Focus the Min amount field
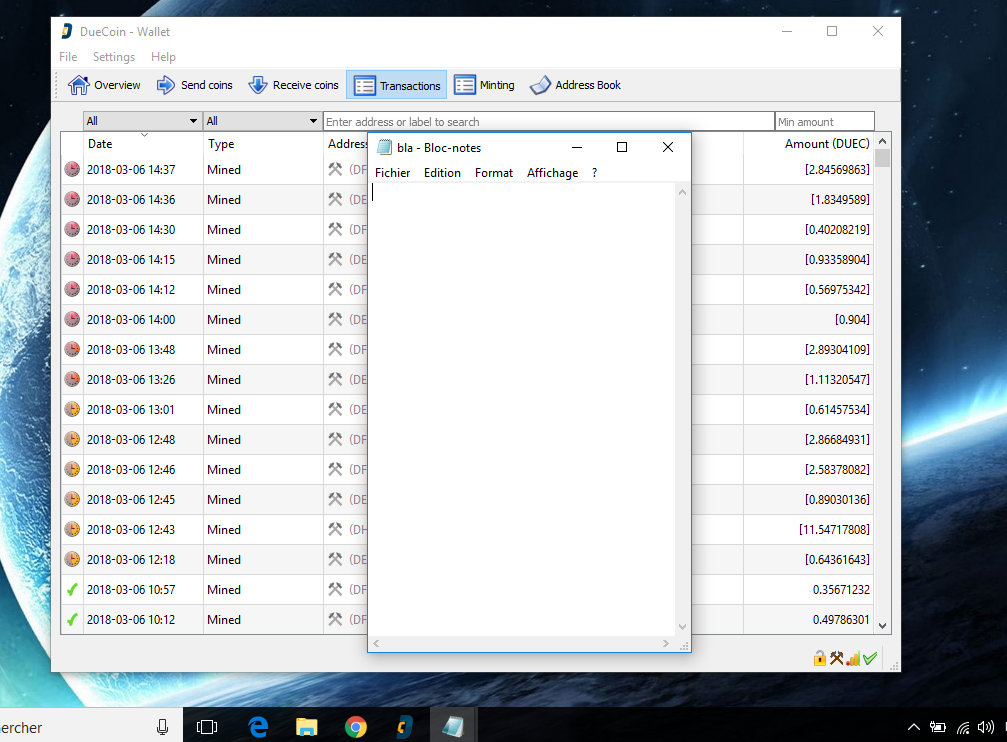 coord(825,121)
